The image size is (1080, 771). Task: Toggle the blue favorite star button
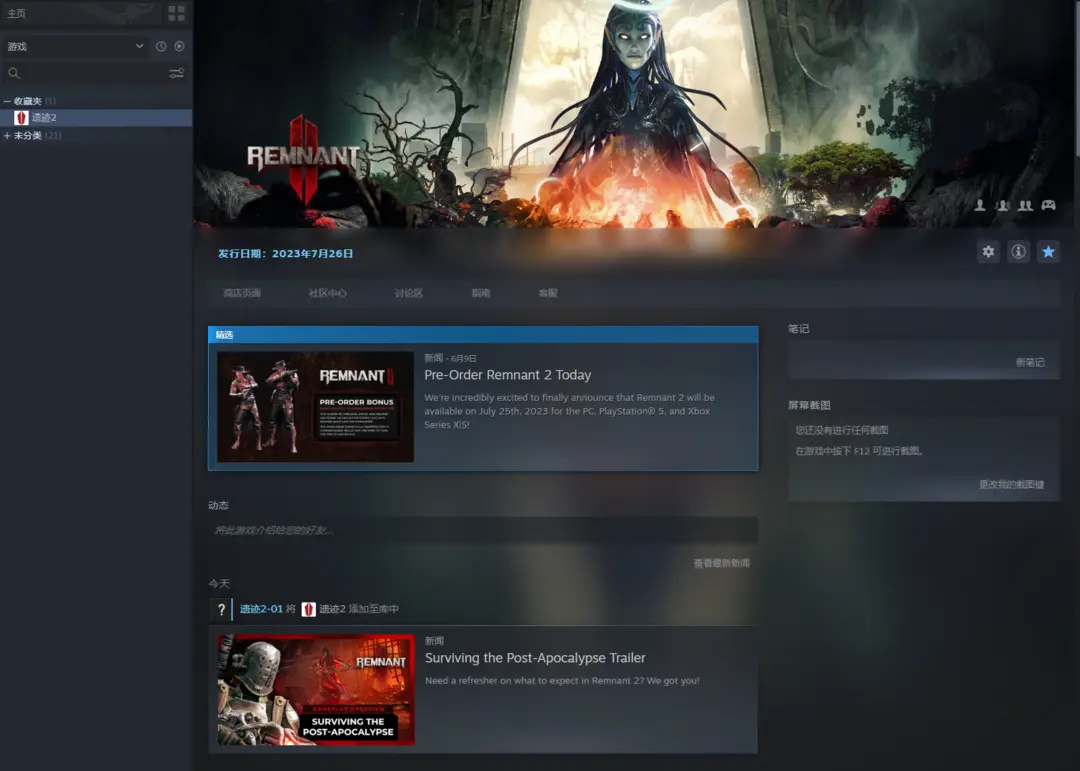click(x=1048, y=251)
